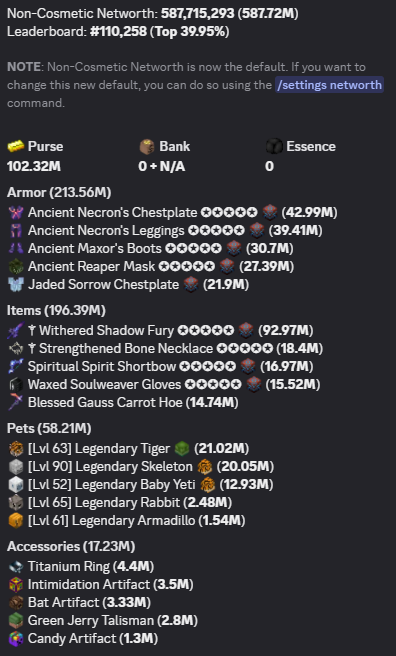Click the Green Jerry Talisman icon
This screenshot has height=656, width=396.
[x=15, y=620]
